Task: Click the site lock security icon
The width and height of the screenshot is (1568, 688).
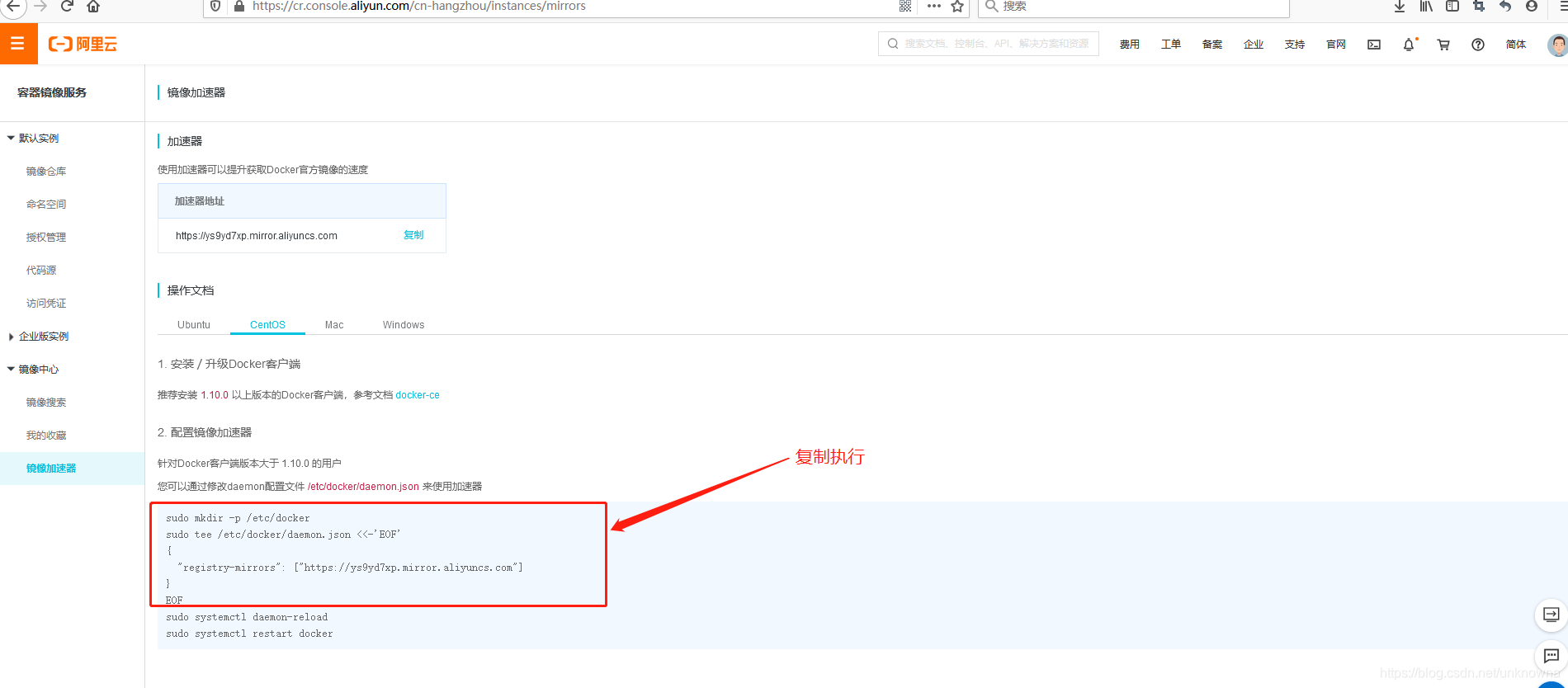Action: click(x=239, y=6)
